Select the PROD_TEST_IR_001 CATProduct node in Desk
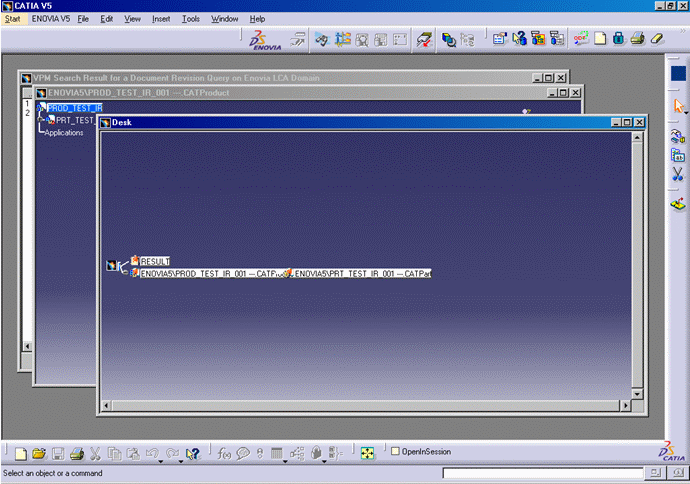This screenshot has width=690, height=484. point(207,273)
